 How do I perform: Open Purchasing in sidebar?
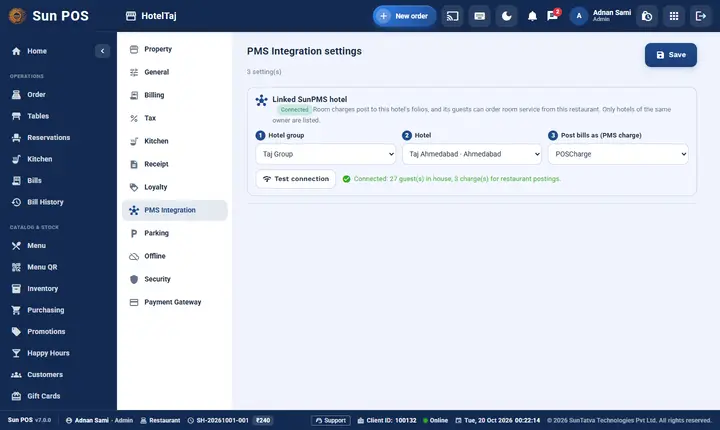pos(58,310)
